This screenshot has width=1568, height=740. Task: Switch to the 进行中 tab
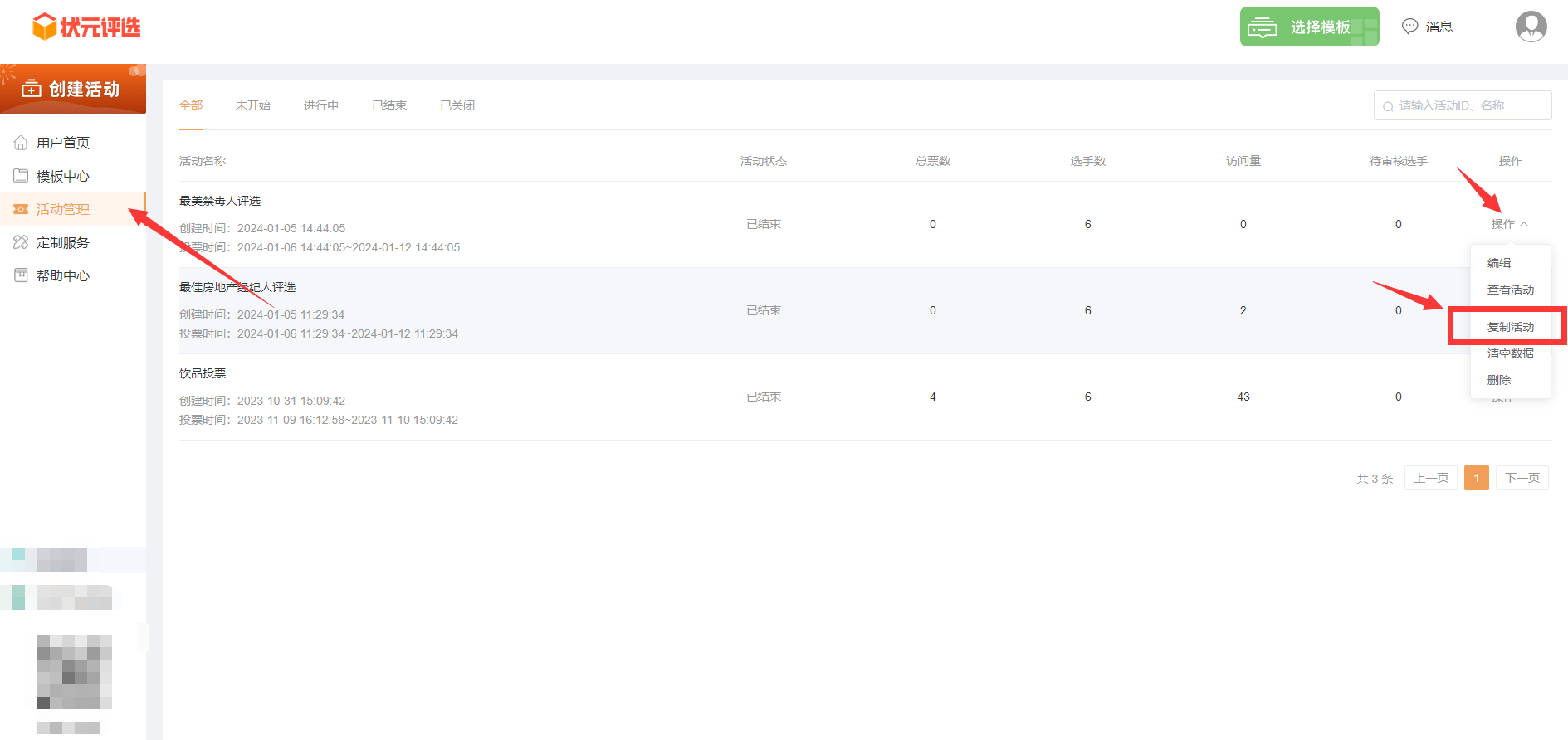coord(320,105)
